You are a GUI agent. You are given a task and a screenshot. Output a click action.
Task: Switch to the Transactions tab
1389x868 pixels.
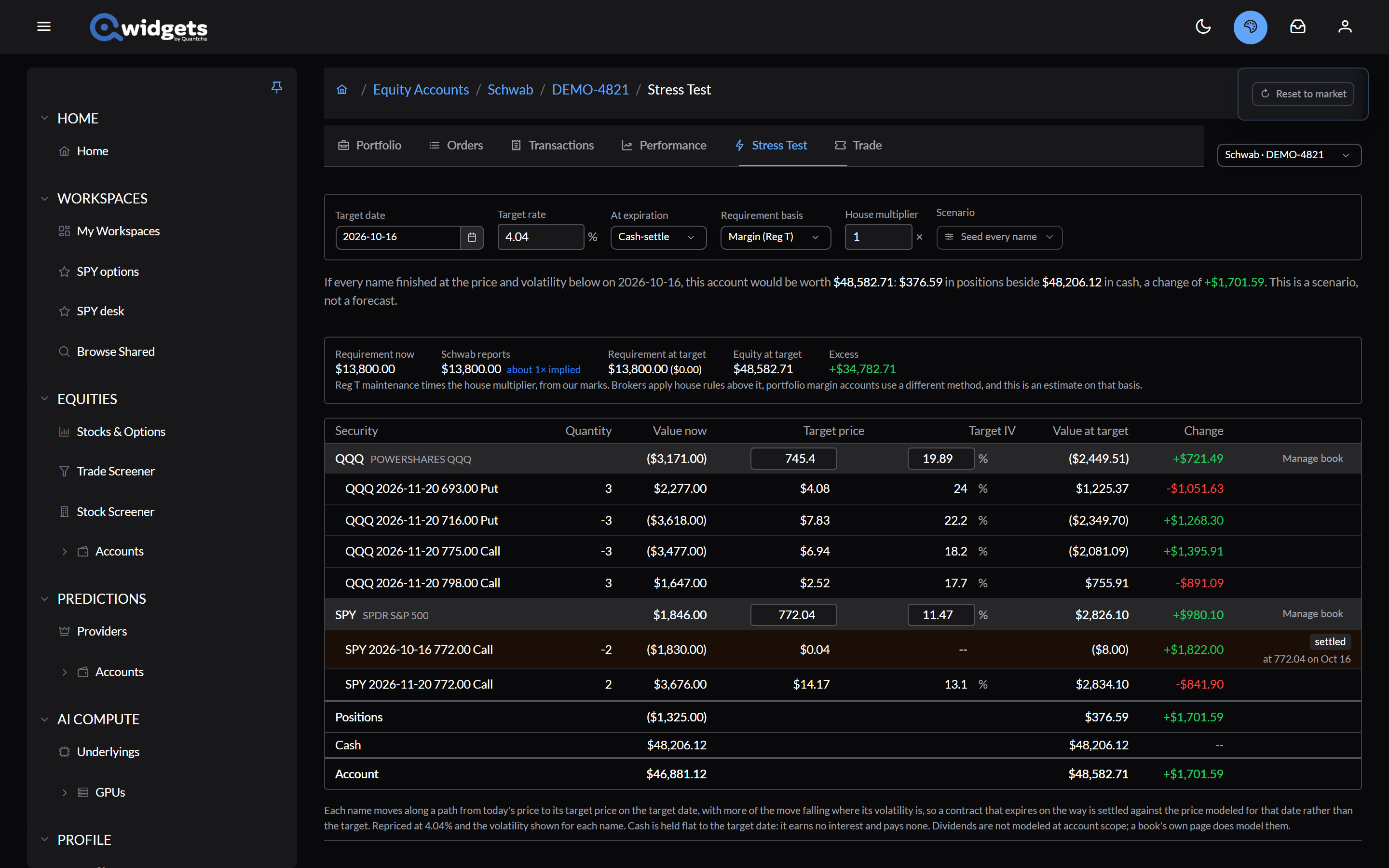[552, 145]
